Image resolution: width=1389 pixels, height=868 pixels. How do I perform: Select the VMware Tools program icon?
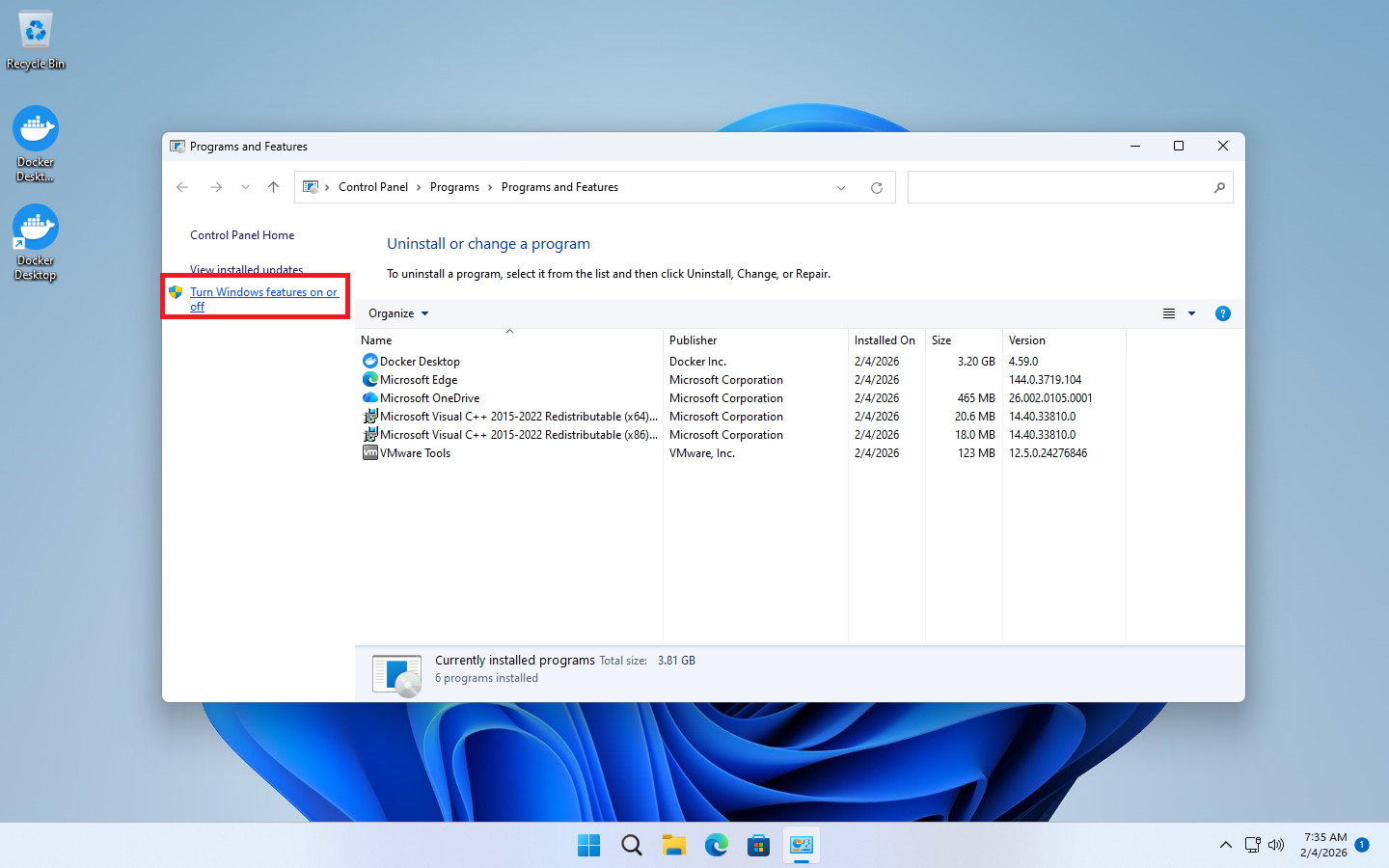(369, 452)
